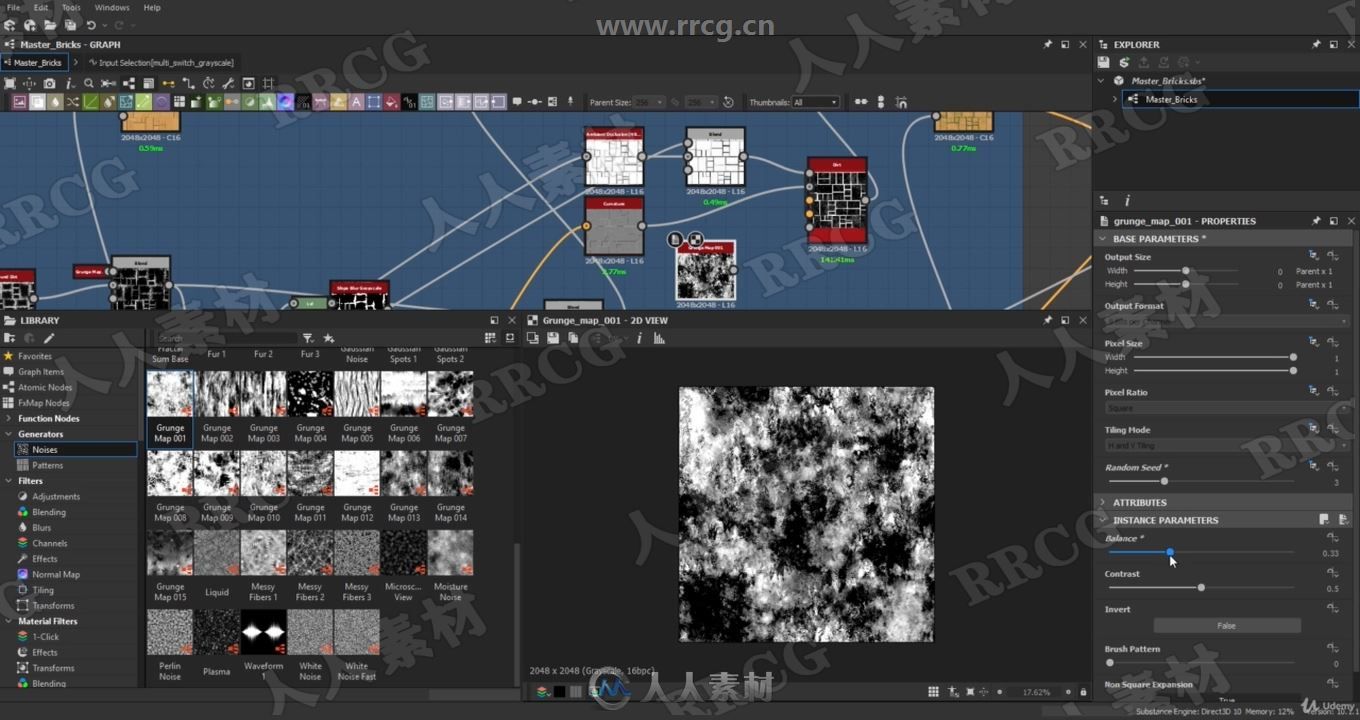Expand the Attributes section

1103,502
